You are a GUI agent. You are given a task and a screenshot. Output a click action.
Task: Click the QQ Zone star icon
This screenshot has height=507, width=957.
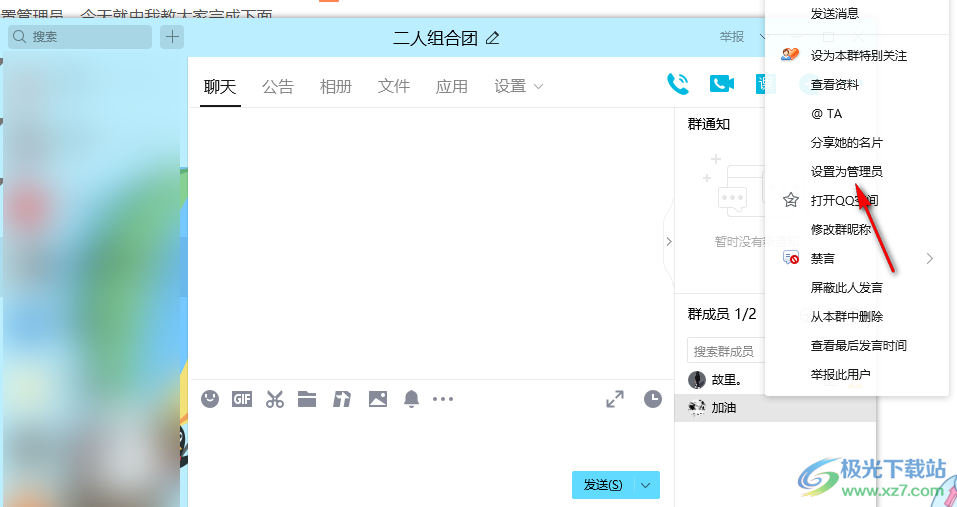(x=791, y=200)
